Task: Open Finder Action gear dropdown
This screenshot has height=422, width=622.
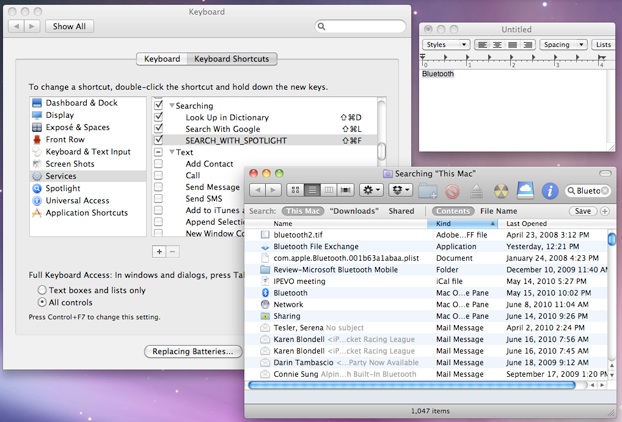Action: coord(371,190)
